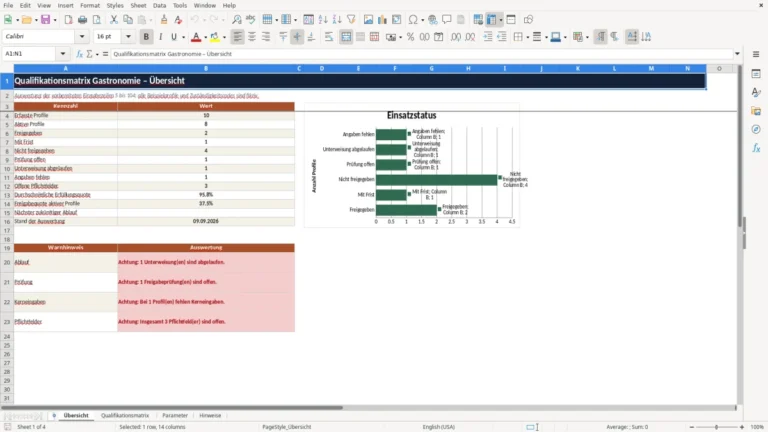Select row 24 header
The width and height of the screenshot is (768, 432).
[7, 336]
